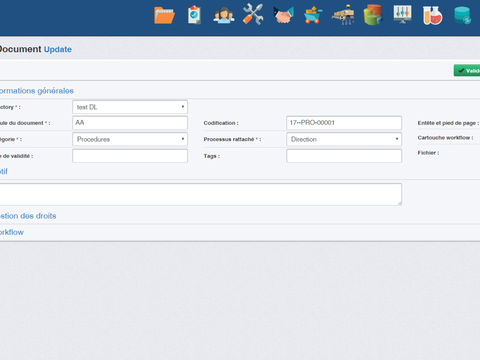Image resolution: width=480 pixels, height=360 pixels.
Task: Click into the Tags input field
Action: (x=344, y=156)
